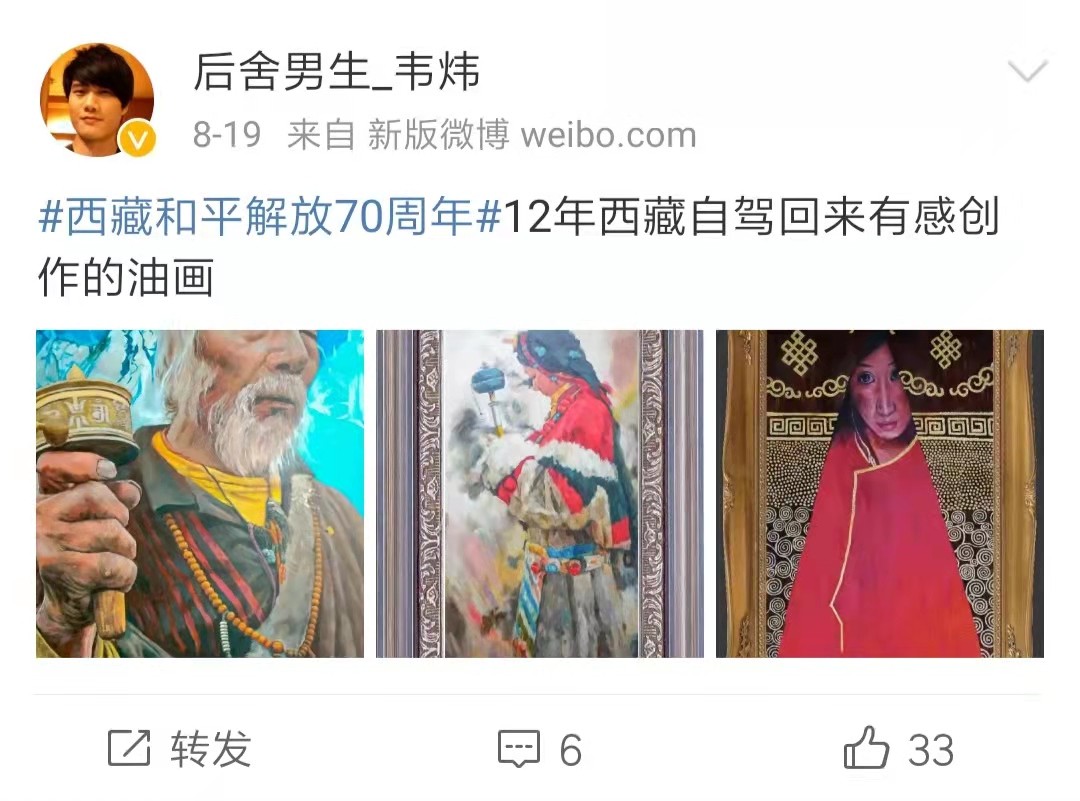The image size is (1080, 801).
Task: Open username 后舍男生_韦炜 profile
Action: pyautogui.click(x=336, y=72)
